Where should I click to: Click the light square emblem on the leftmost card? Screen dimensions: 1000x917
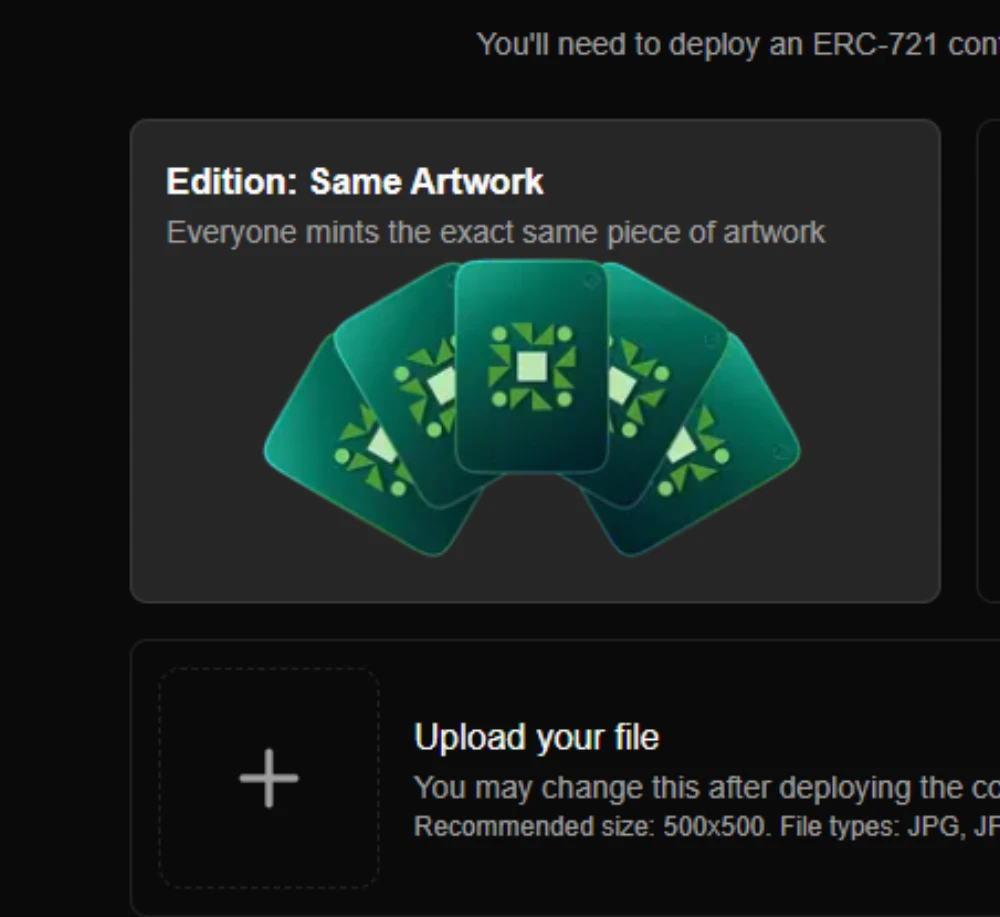381,446
